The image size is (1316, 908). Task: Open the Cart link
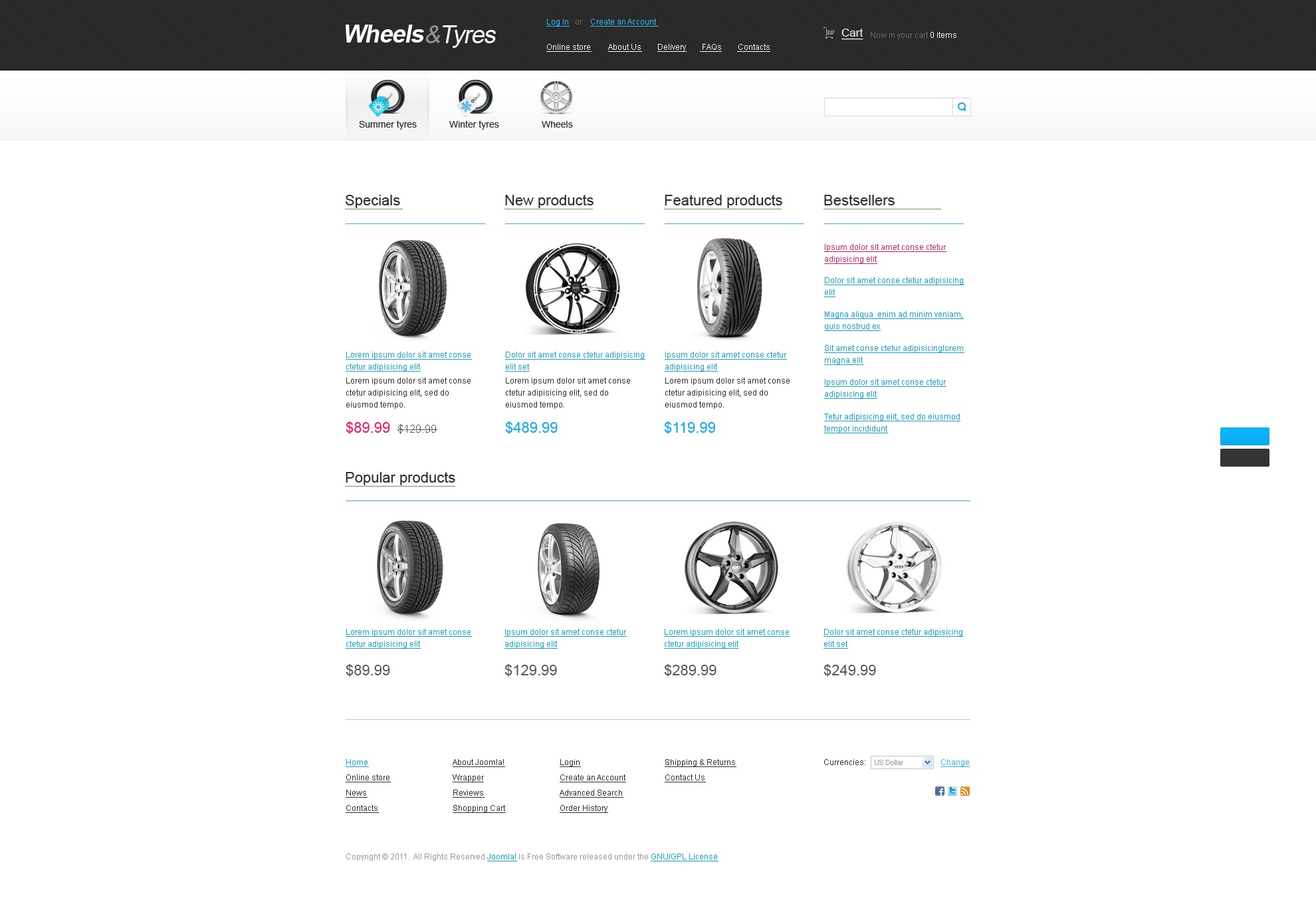852,33
